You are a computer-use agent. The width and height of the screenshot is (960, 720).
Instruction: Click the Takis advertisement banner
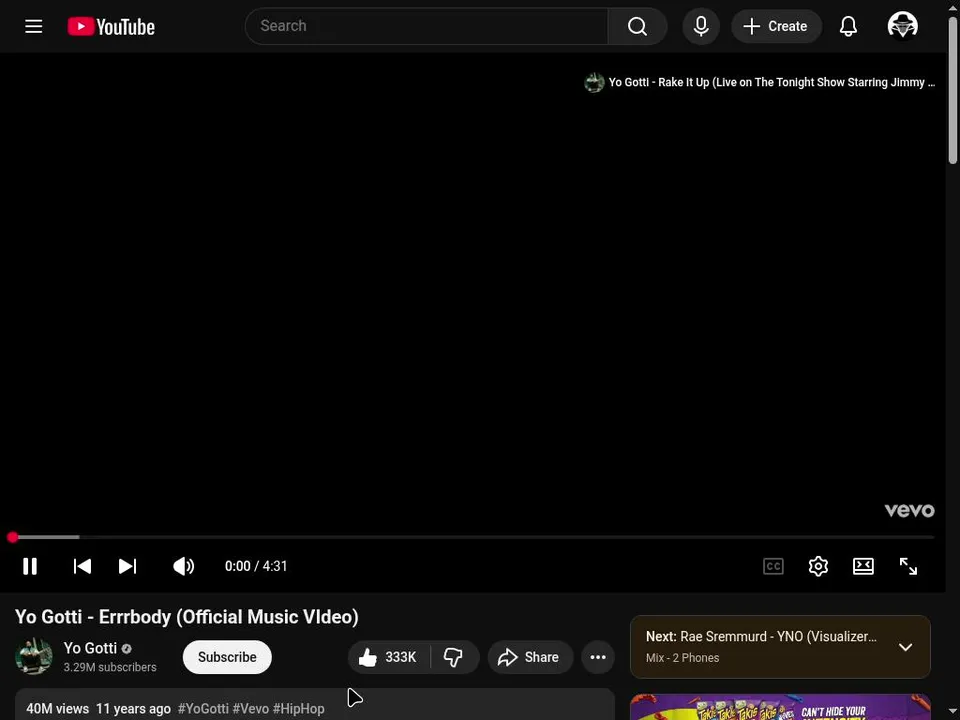click(780, 707)
